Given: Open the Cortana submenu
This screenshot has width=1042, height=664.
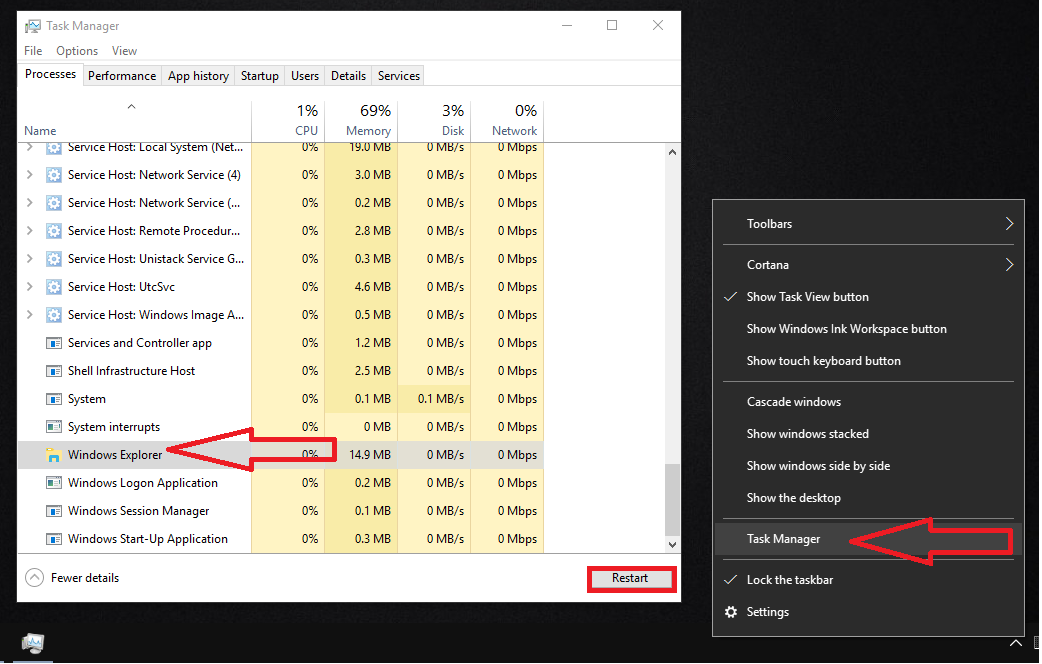Looking at the screenshot, I should click(x=868, y=265).
